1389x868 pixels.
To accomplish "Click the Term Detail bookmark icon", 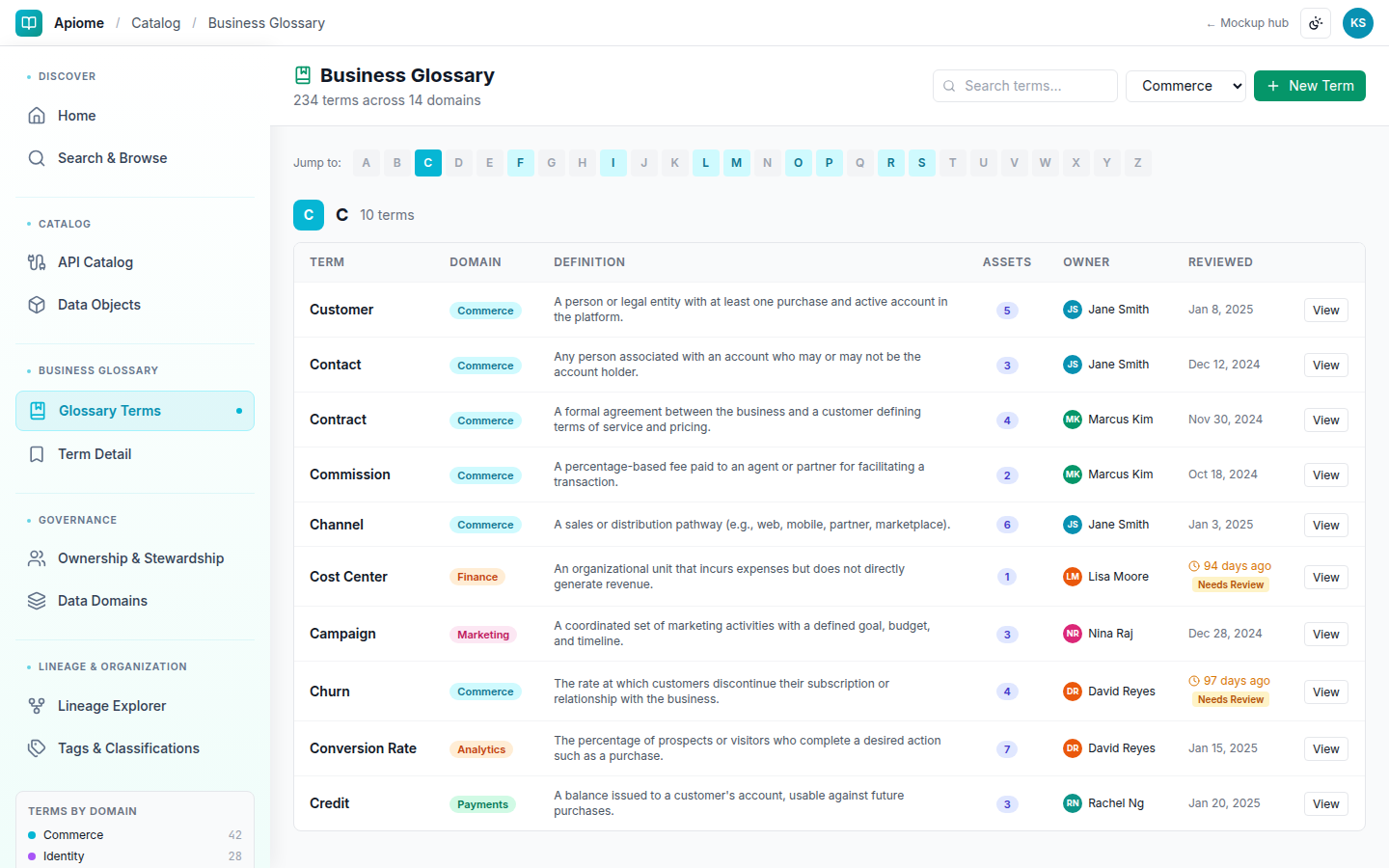I will tap(37, 454).
